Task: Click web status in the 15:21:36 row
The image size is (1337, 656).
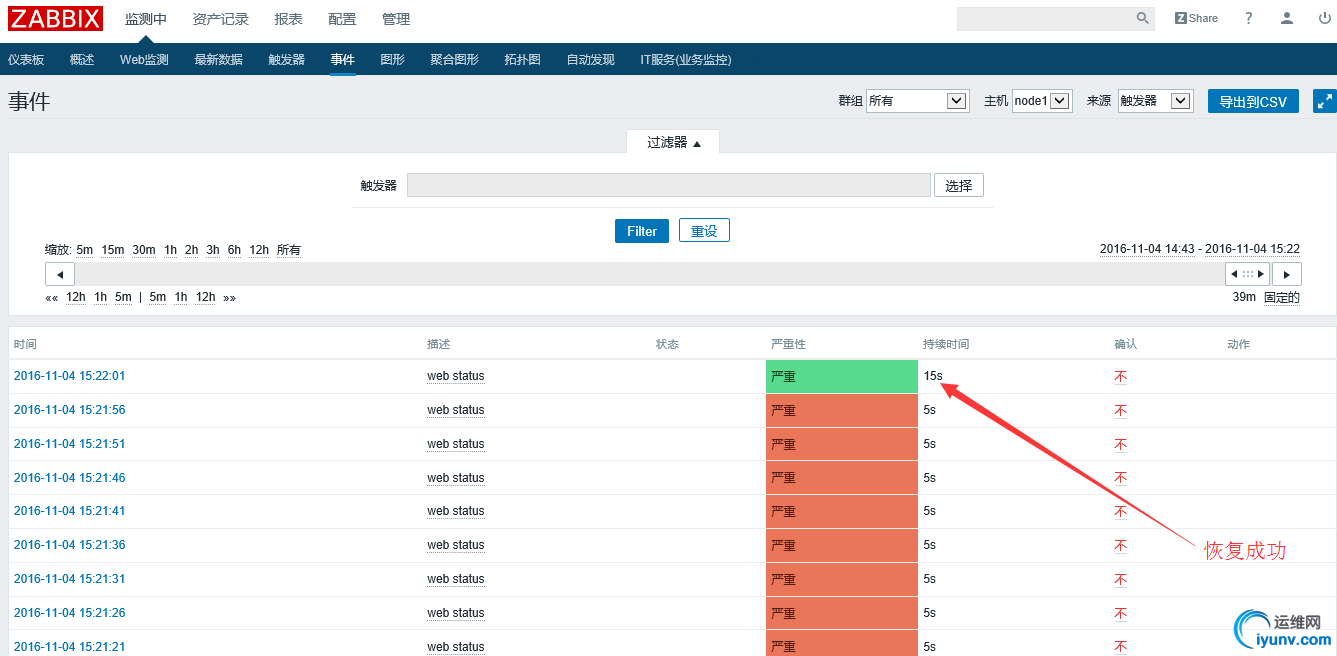Action: 456,545
